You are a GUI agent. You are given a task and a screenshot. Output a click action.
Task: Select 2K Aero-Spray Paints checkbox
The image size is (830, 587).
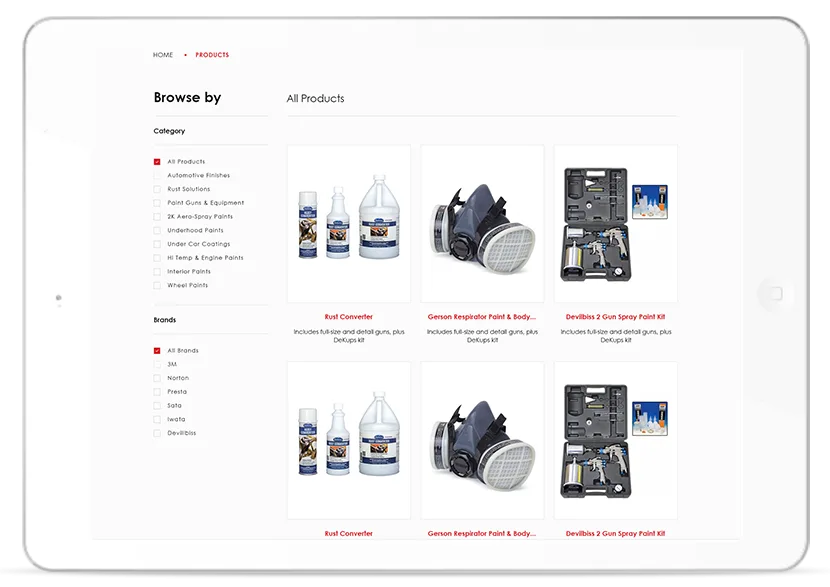[157, 217]
